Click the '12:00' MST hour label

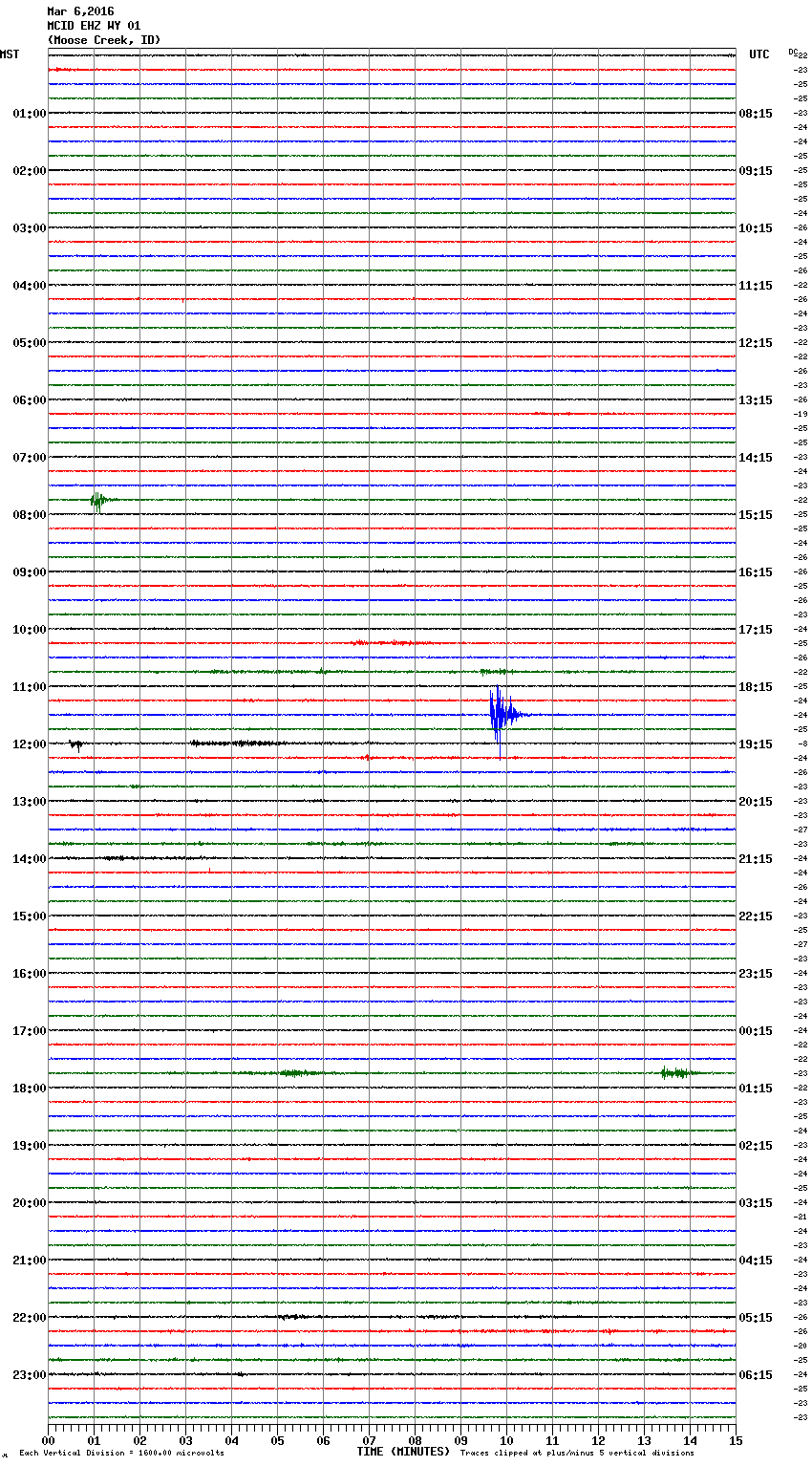coord(30,744)
